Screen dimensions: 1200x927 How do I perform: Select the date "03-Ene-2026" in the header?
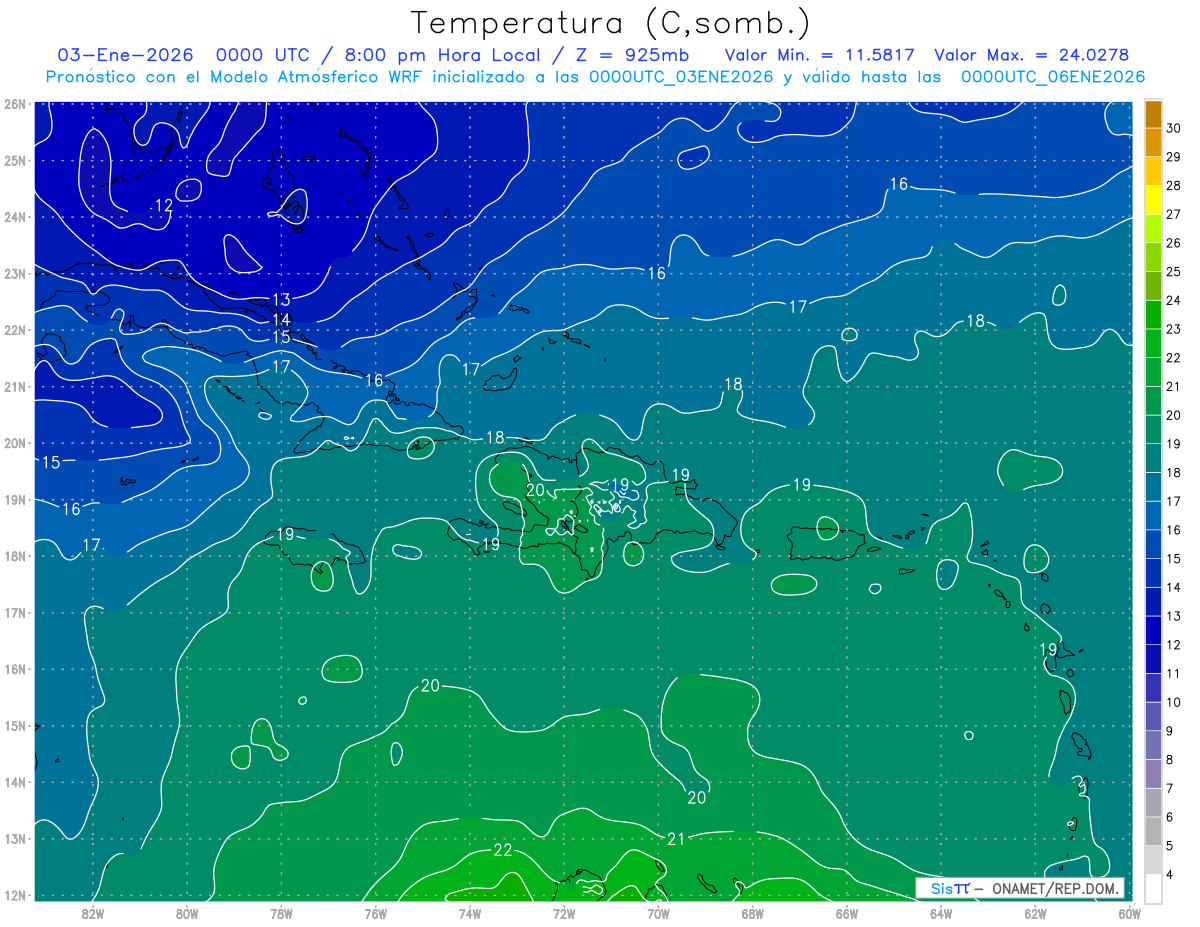pos(126,55)
